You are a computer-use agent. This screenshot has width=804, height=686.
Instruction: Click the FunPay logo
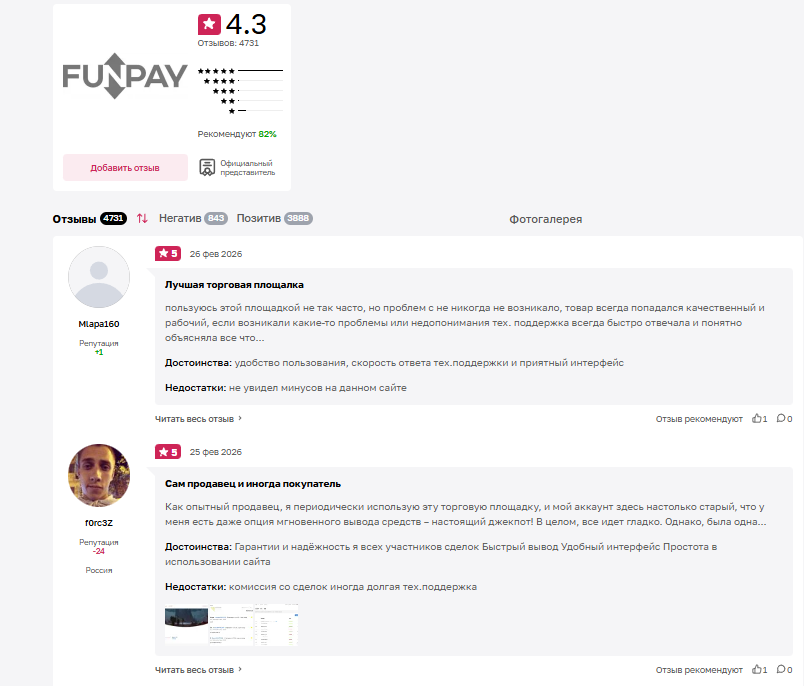[125, 76]
